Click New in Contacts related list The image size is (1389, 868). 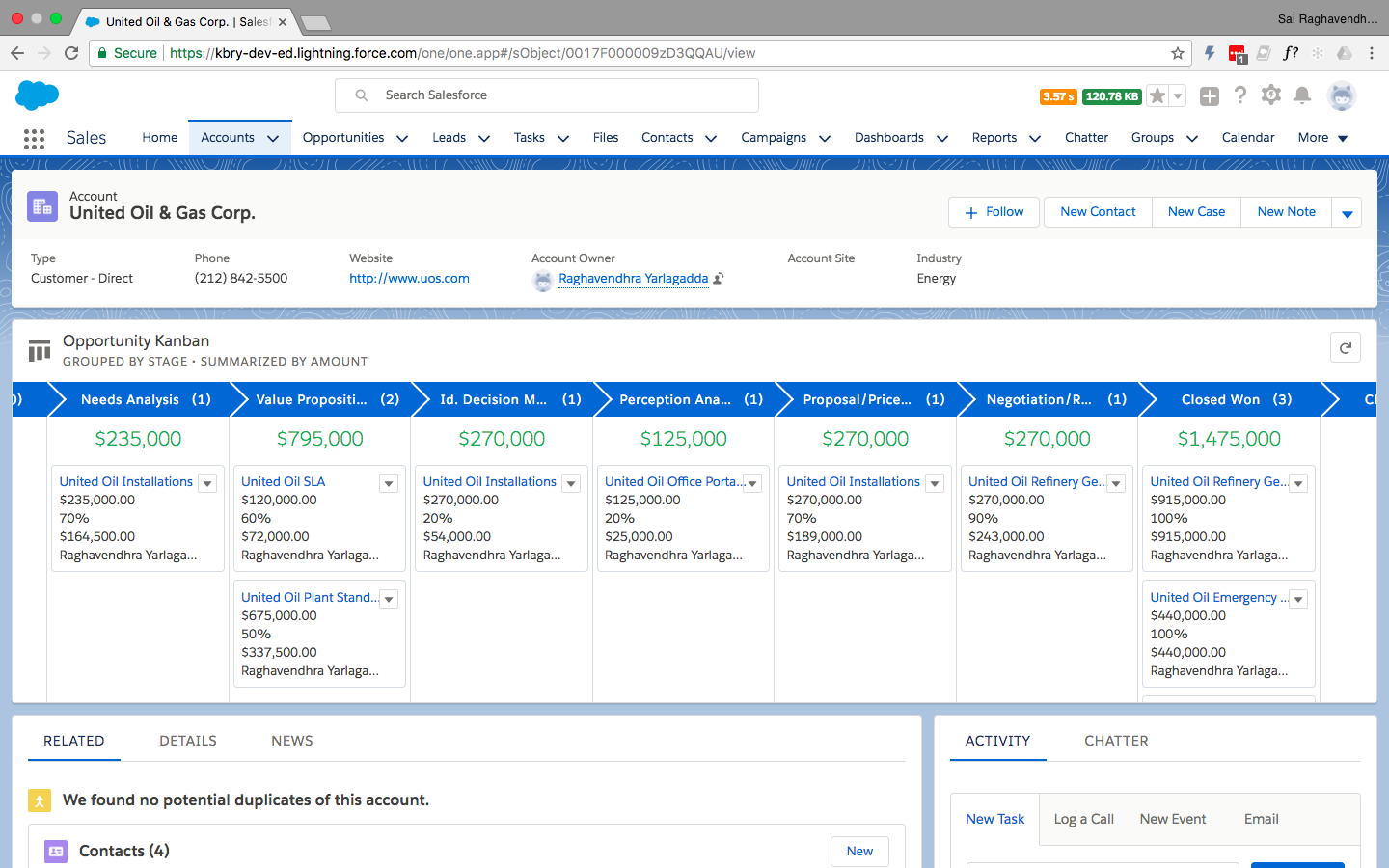pyautogui.click(x=859, y=852)
